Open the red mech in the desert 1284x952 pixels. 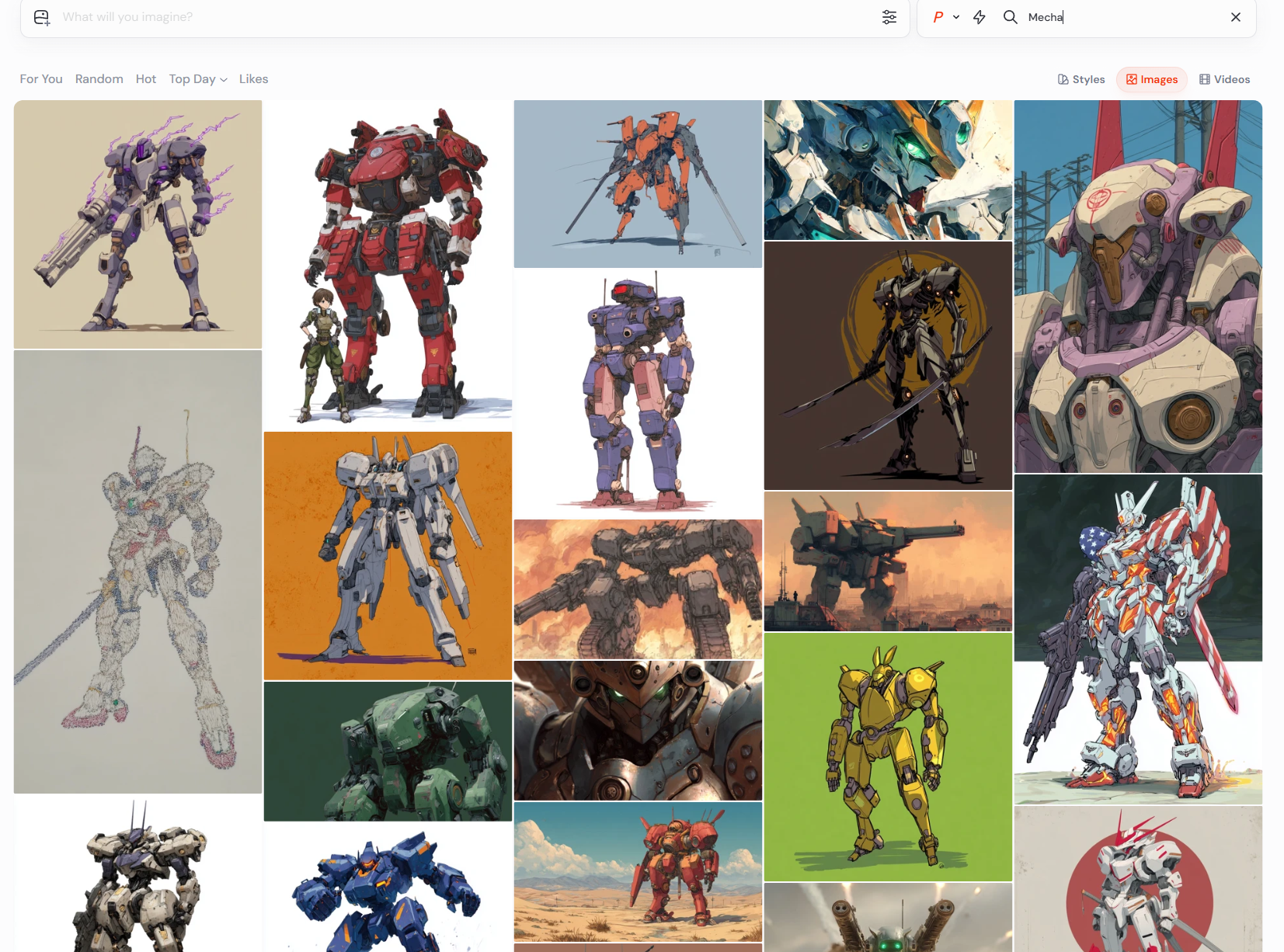[639, 872]
